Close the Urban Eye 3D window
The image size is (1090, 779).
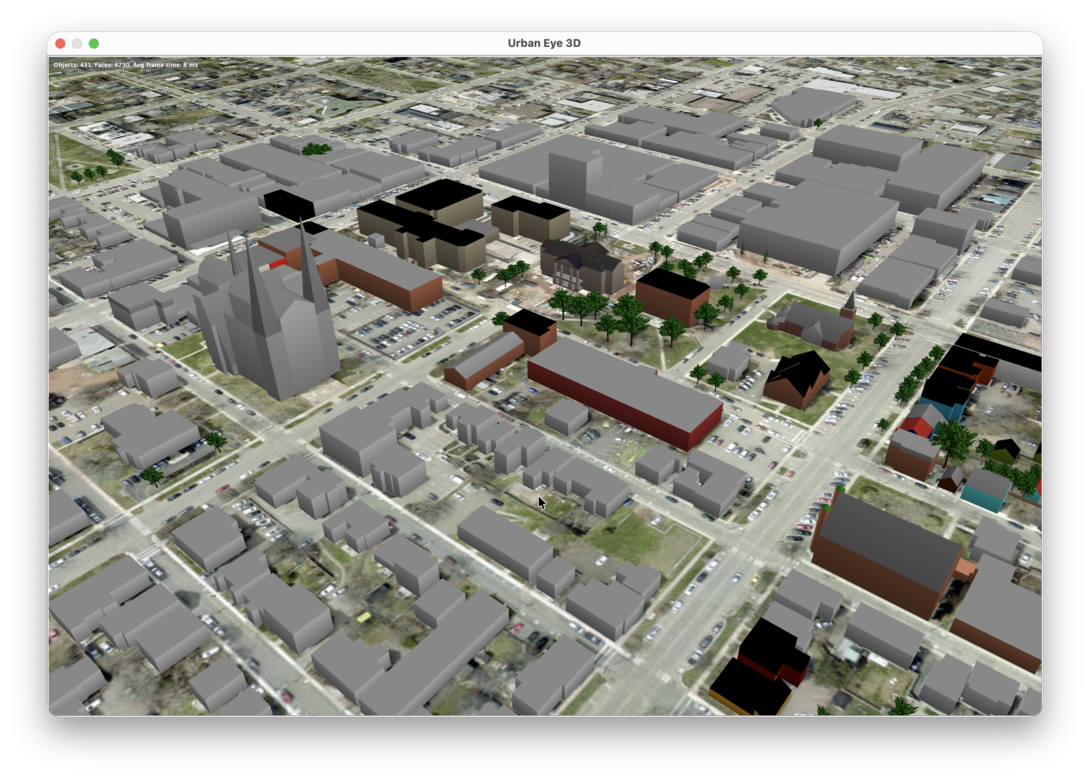(x=60, y=43)
